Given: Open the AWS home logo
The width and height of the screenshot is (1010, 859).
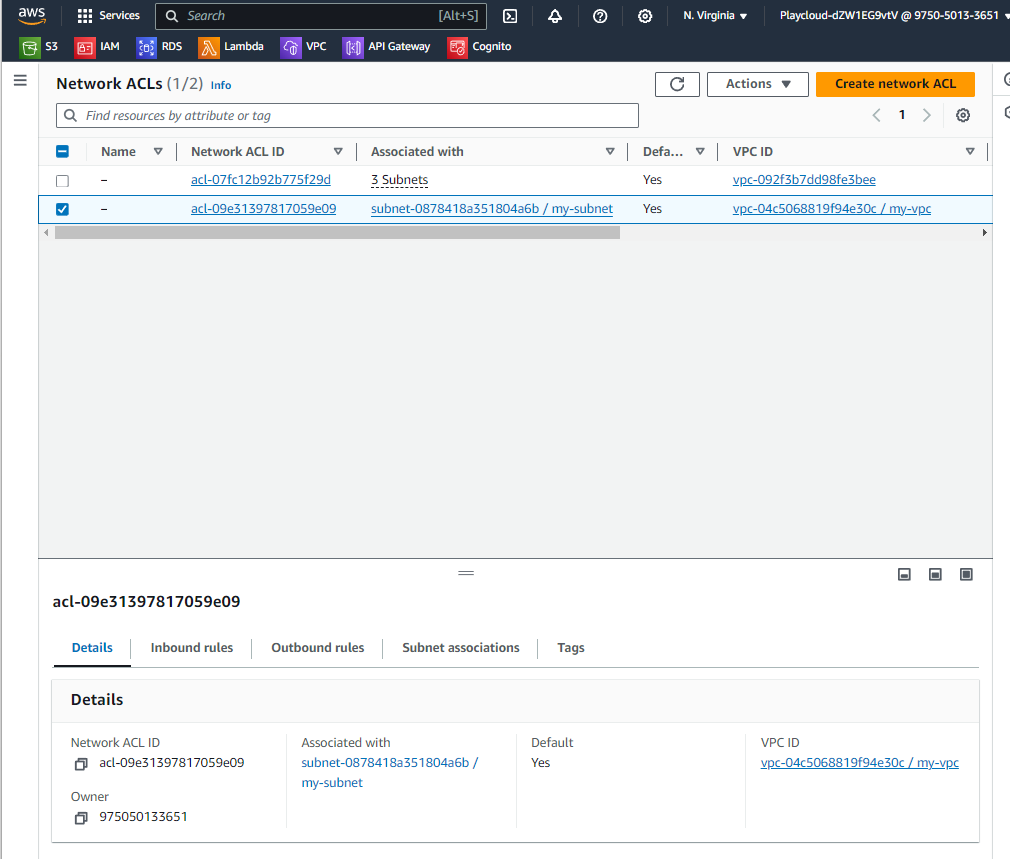Looking at the screenshot, I should [32, 15].
